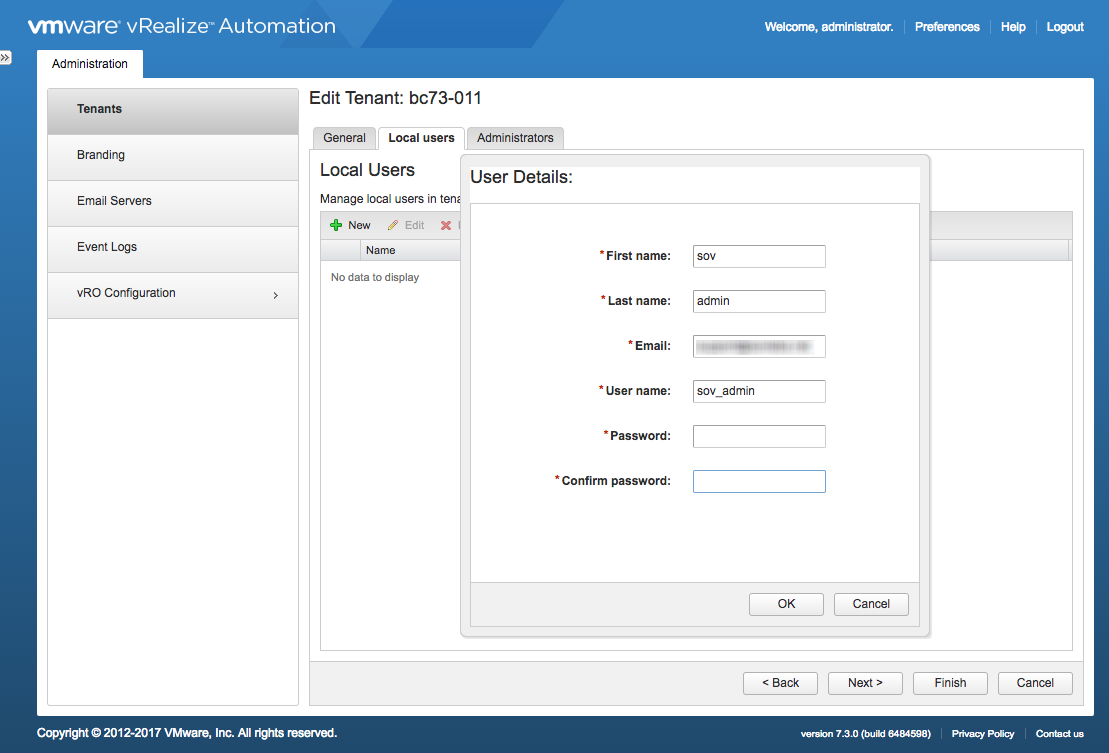
Task: Open the Help link
Action: pos(1013,27)
